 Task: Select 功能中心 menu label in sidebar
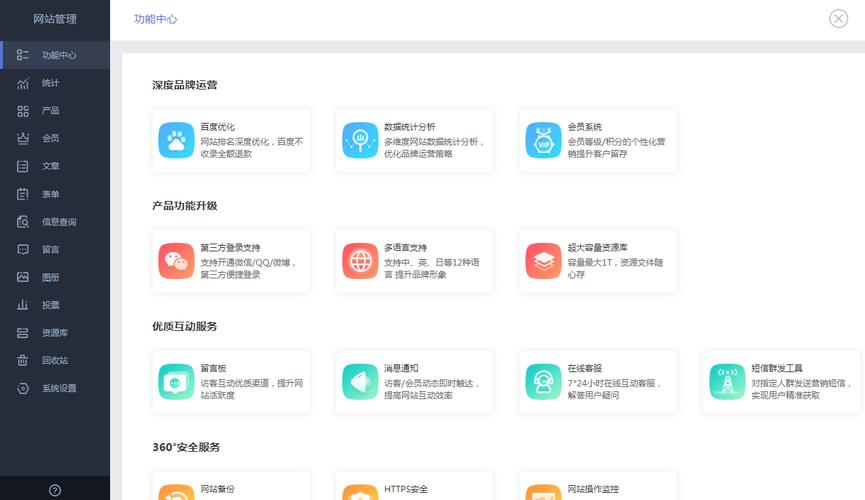coord(59,55)
